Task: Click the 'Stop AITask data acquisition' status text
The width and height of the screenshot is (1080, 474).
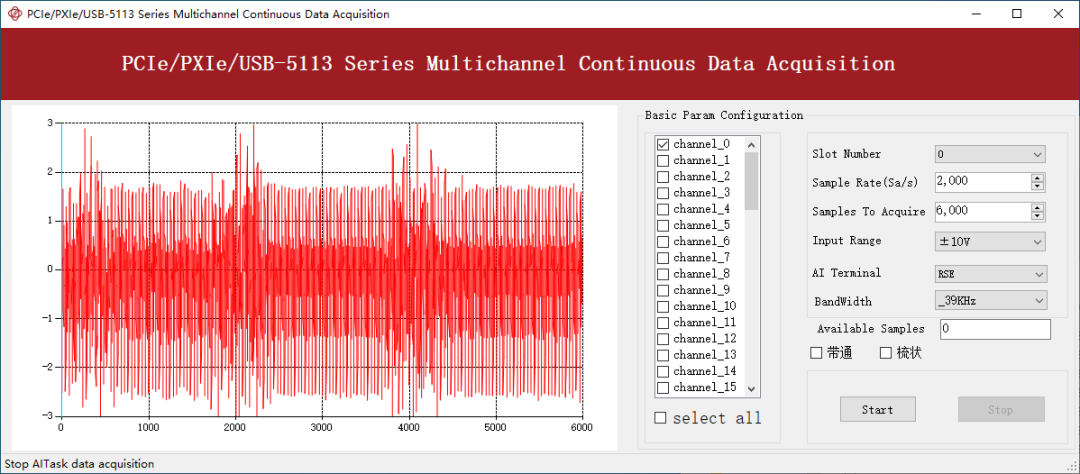Action: 80,464
